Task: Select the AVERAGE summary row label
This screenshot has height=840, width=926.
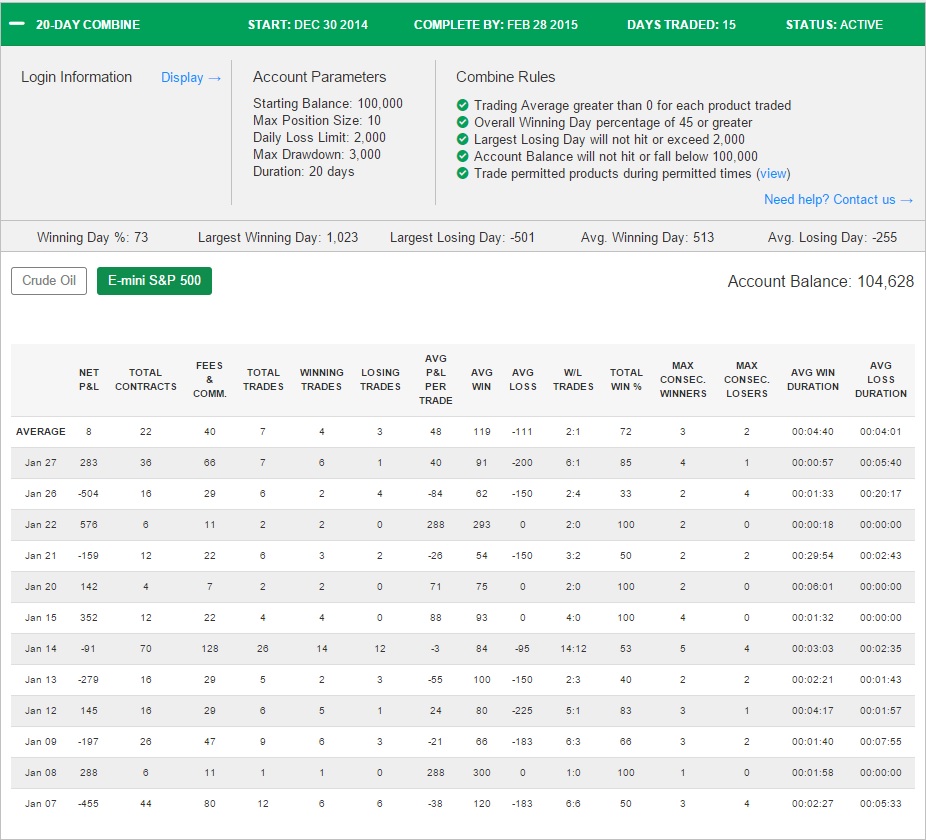Action: 41,432
